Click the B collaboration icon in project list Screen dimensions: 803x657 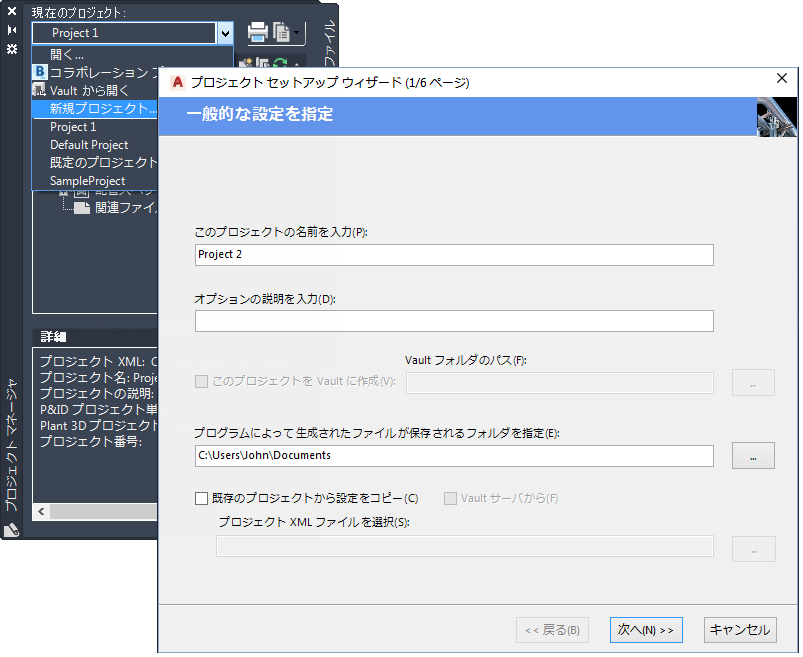pos(40,72)
